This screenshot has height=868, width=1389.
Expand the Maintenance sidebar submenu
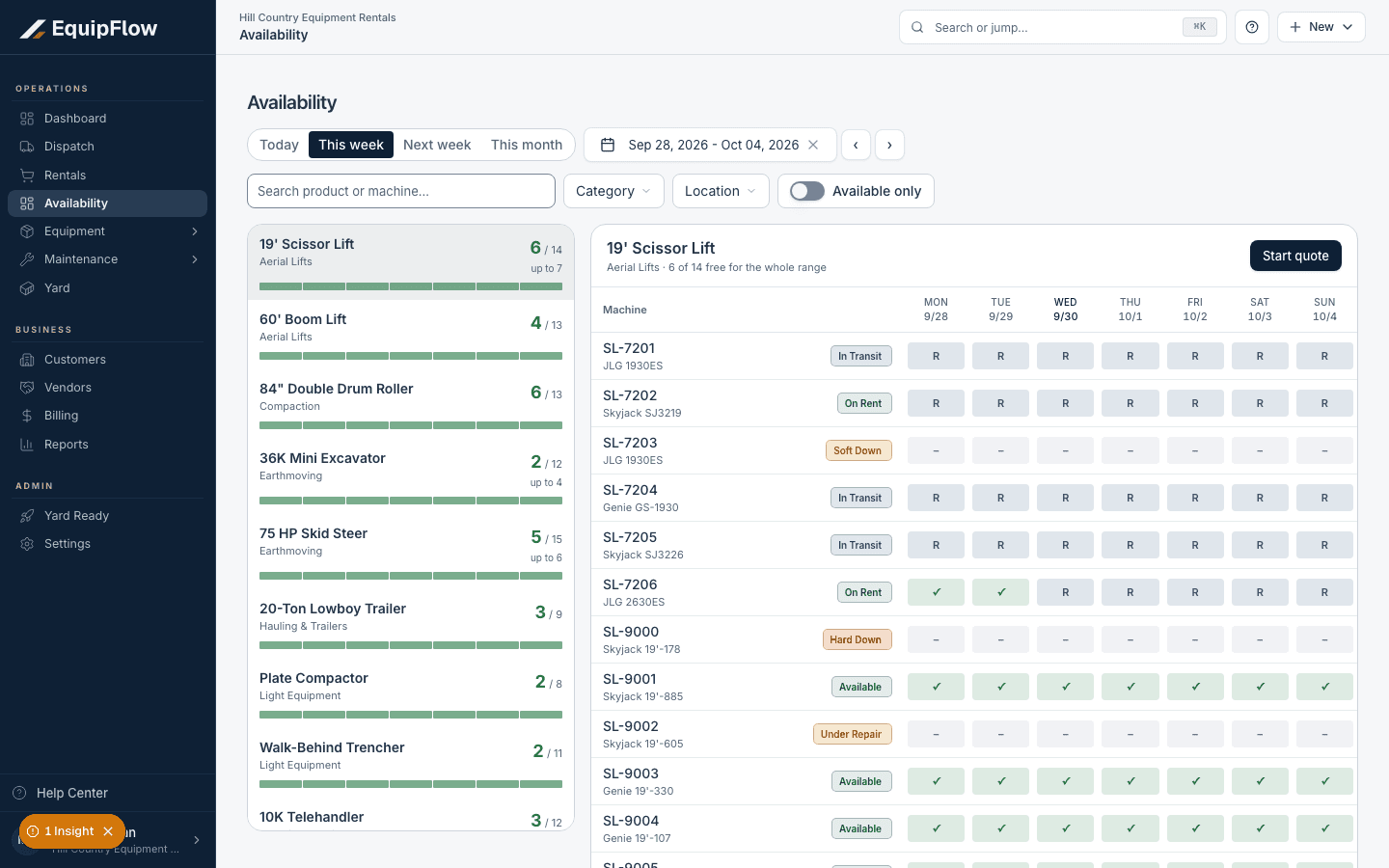click(x=195, y=259)
